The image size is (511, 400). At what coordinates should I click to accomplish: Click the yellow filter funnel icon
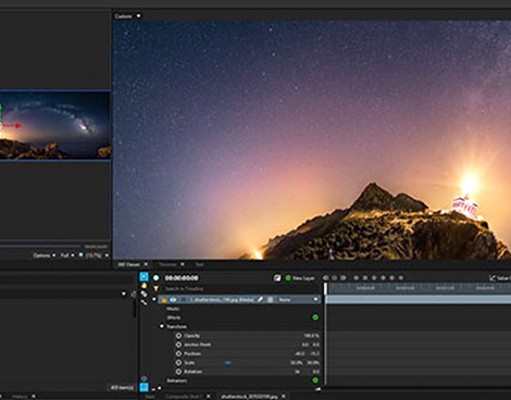pos(156,289)
